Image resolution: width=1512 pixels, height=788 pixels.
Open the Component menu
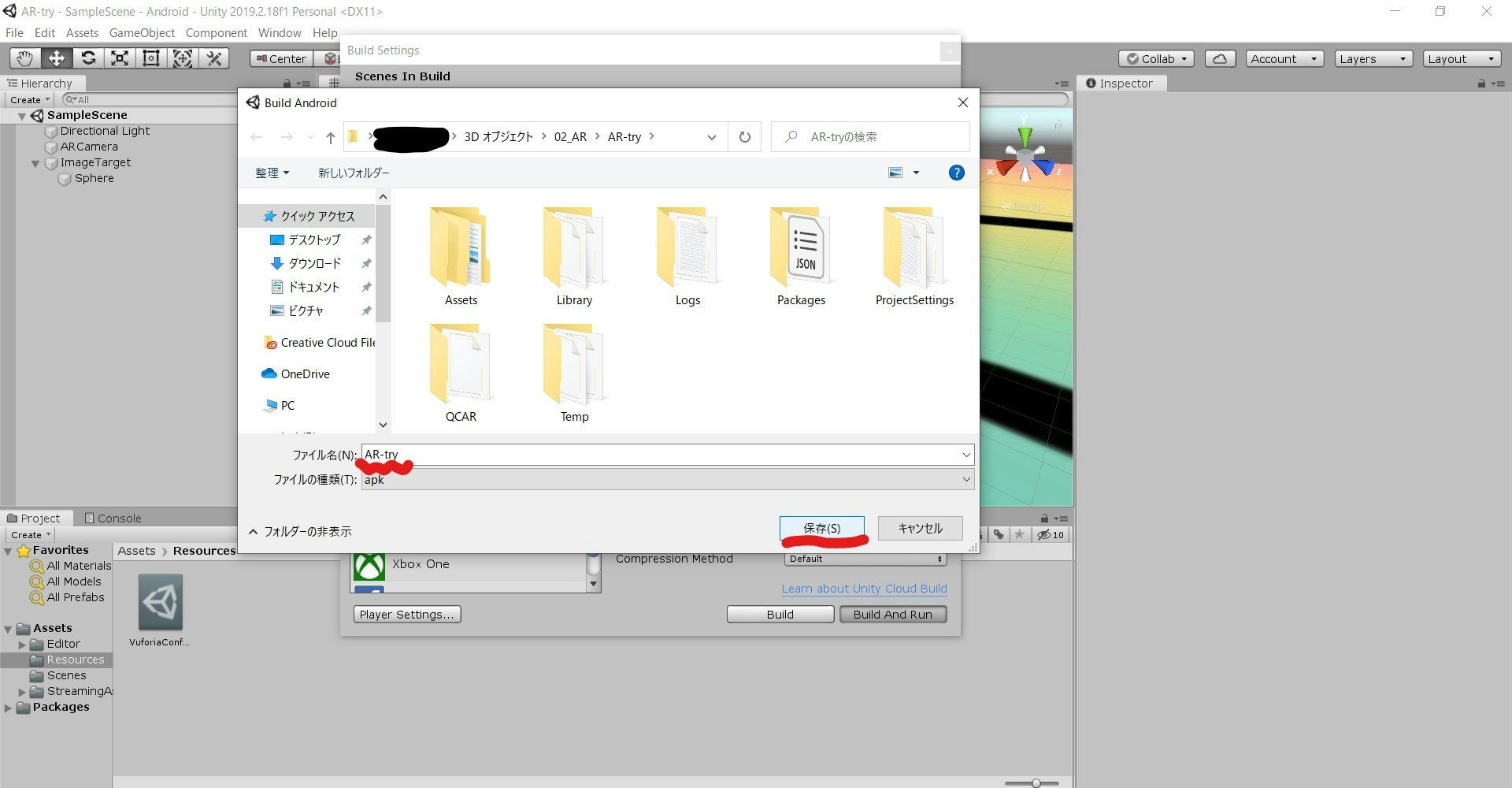(x=216, y=32)
